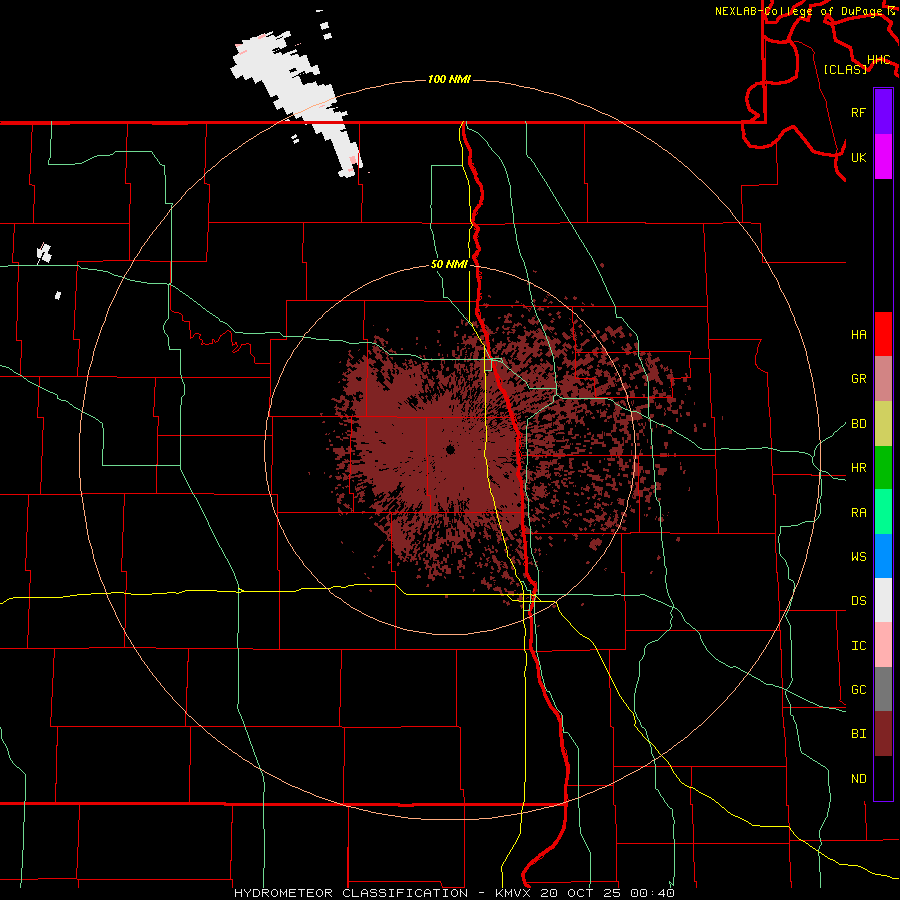900x900 pixels.
Task: Click the DS legend label
Action: pyautogui.click(x=858, y=600)
